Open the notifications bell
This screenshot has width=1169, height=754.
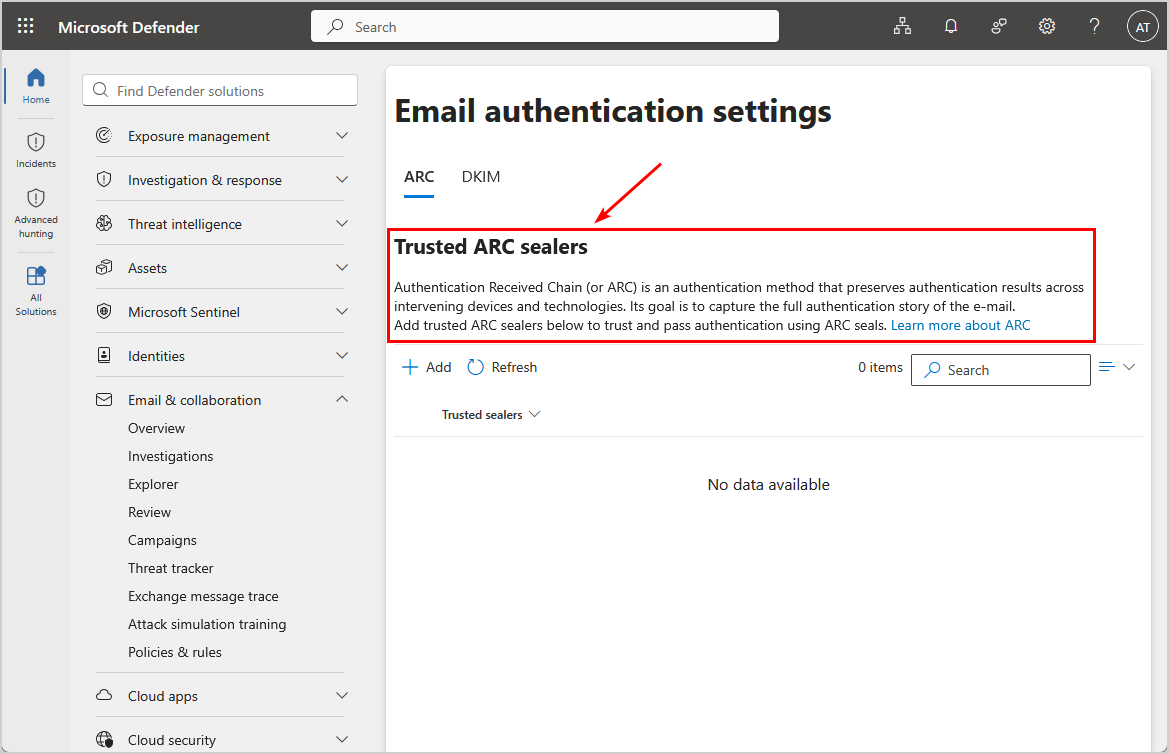pos(951,27)
